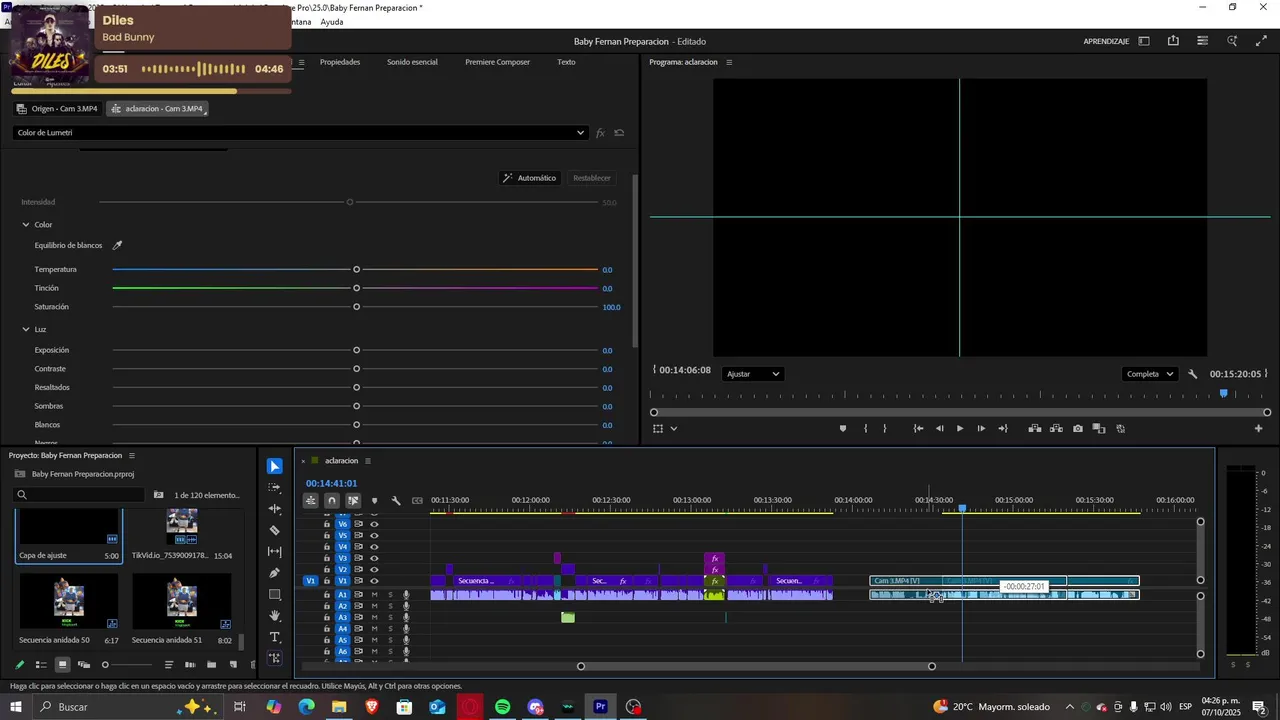
Task: Collapse the Color section
Action: click(26, 225)
